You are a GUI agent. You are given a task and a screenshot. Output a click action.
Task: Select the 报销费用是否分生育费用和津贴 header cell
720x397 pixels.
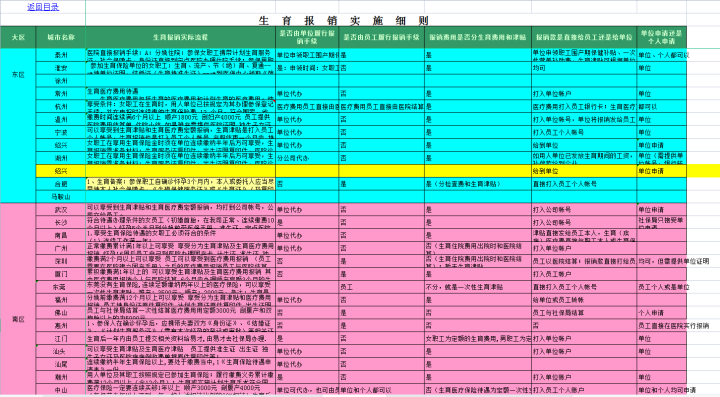(478, 37)
